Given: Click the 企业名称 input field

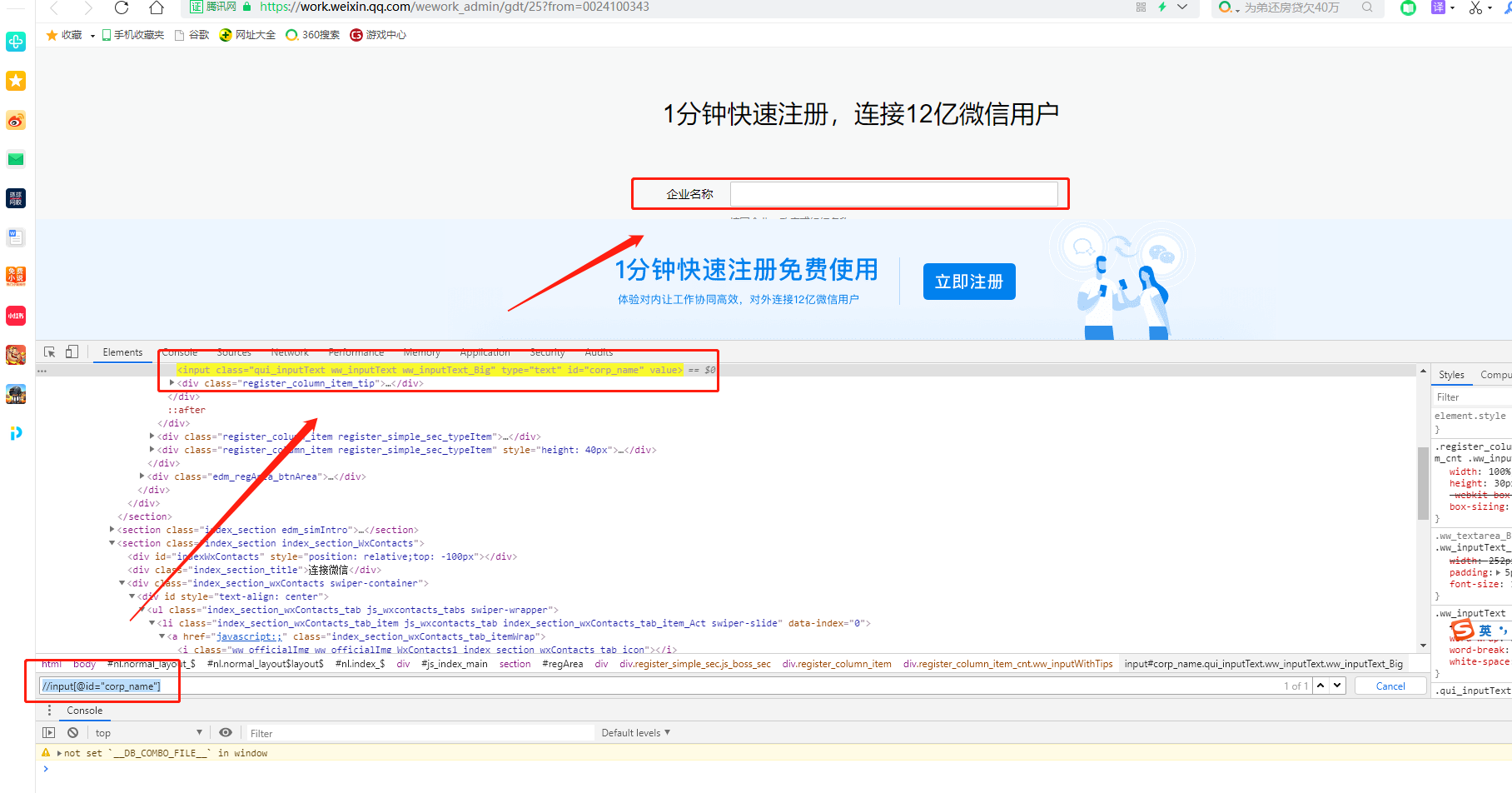Looking at the screenshot, I should click(x=895, y=192).
